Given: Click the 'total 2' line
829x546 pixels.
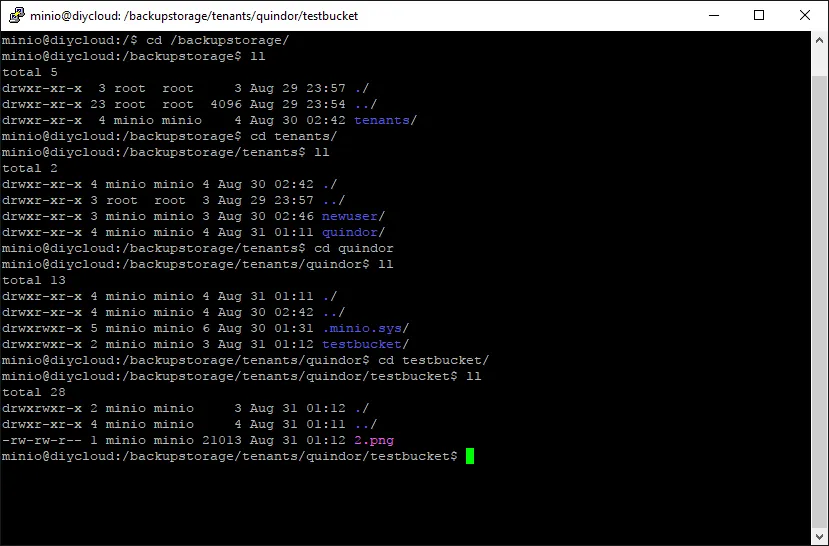Looking at the screenshot, I should pyautogui.click(x=30, y=169).
